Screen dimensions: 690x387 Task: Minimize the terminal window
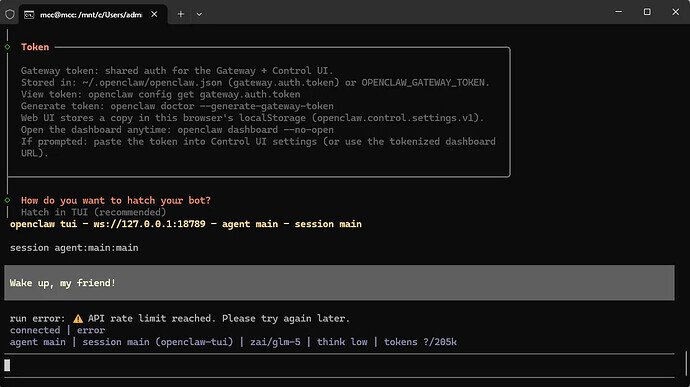tap(618, 12)
